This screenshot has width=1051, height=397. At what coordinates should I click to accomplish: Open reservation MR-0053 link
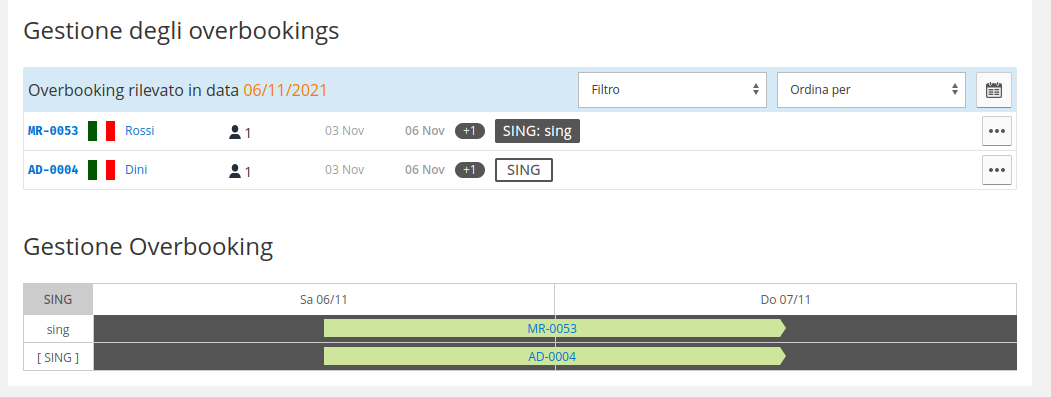pos(53,131)
